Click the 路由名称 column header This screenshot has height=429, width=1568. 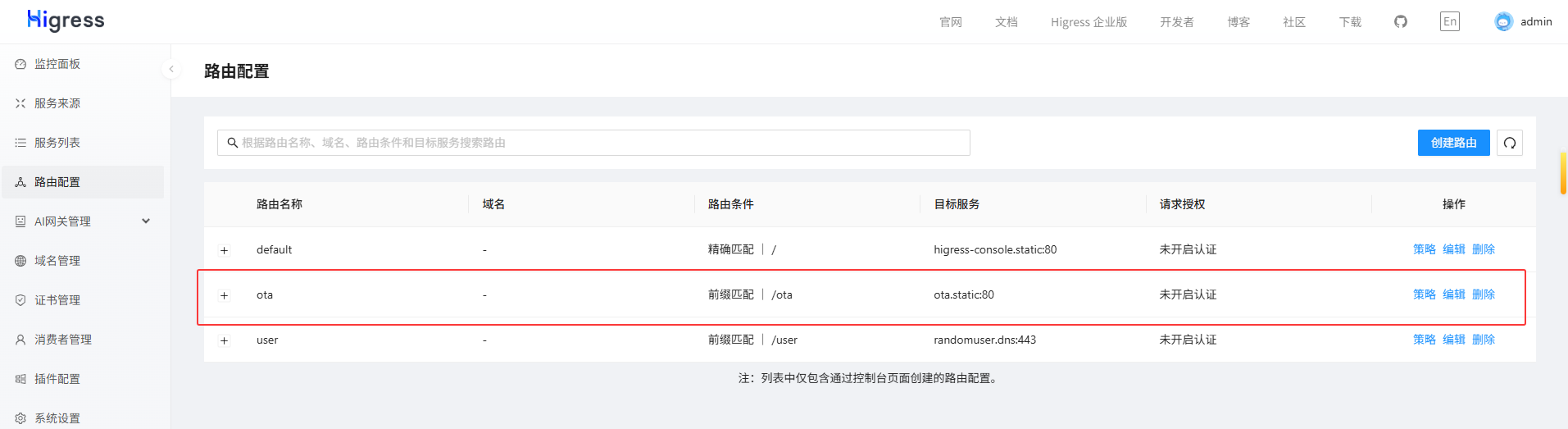point(280,204)
